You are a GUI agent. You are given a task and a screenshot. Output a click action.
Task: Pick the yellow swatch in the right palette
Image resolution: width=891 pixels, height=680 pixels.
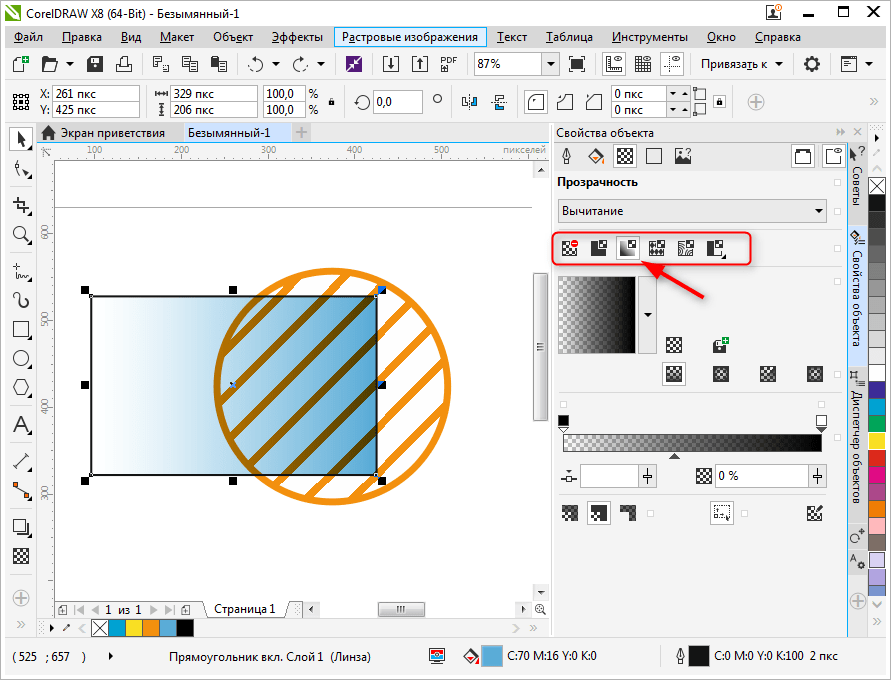pos(877,441)
